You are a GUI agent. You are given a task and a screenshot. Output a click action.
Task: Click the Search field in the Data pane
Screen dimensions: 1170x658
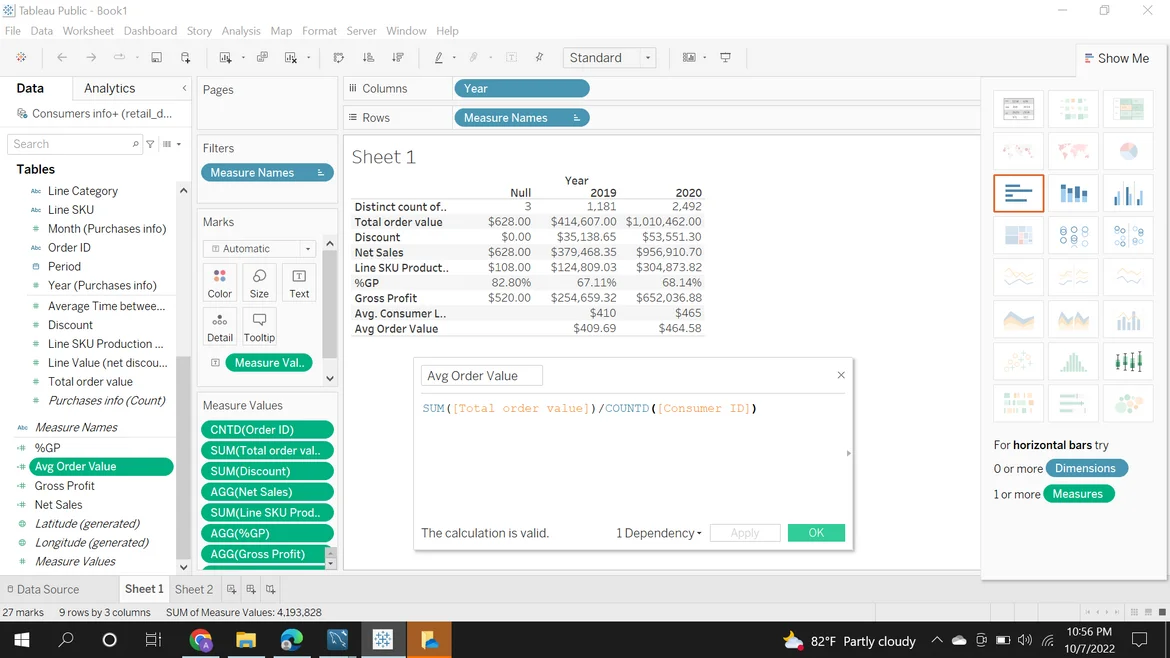click(x=70, y=144)
